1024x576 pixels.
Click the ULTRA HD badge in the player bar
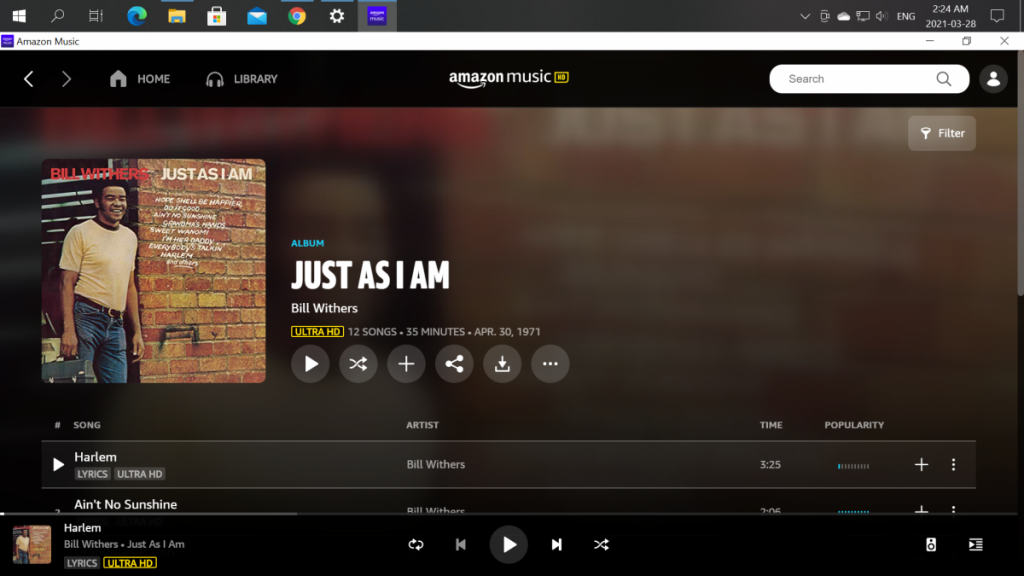130,563
